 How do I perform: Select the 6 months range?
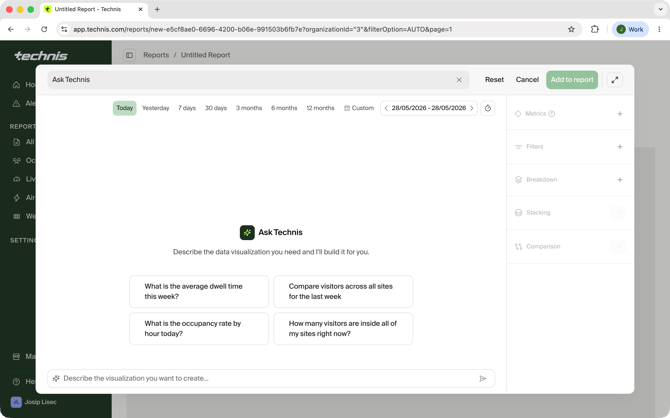284,108
